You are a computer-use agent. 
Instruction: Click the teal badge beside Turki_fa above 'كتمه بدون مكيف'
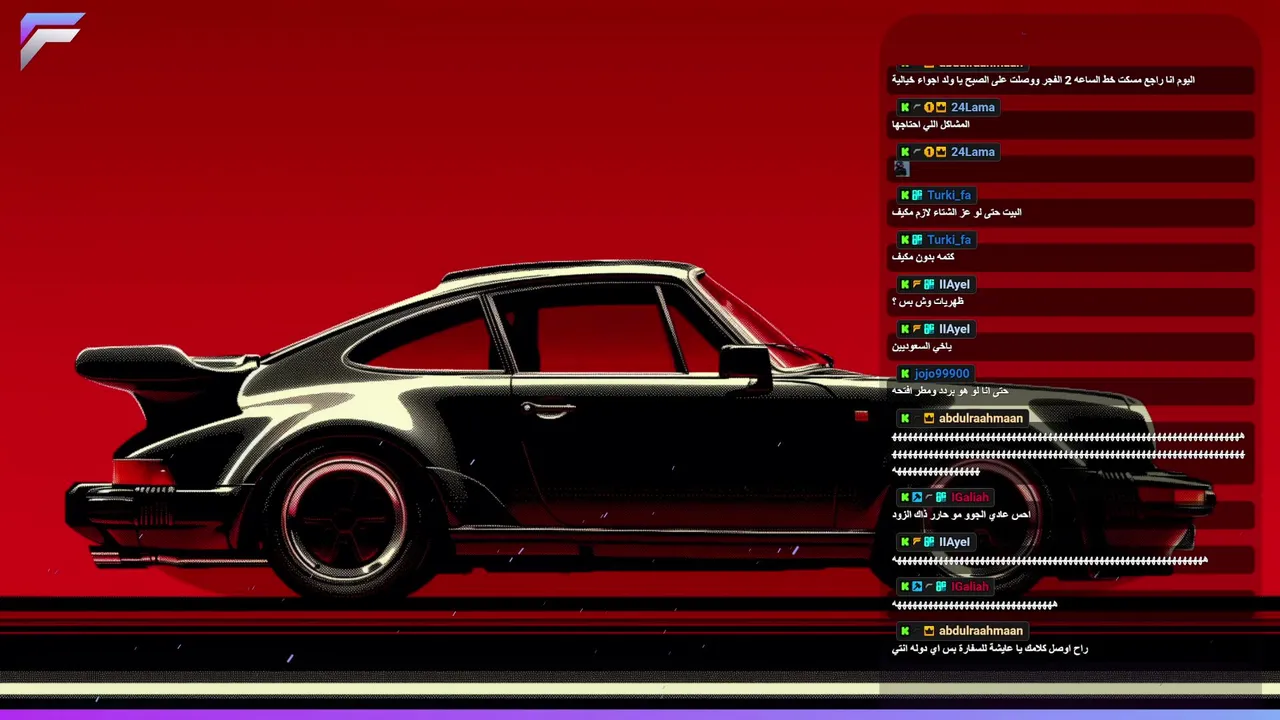[917, 240]
